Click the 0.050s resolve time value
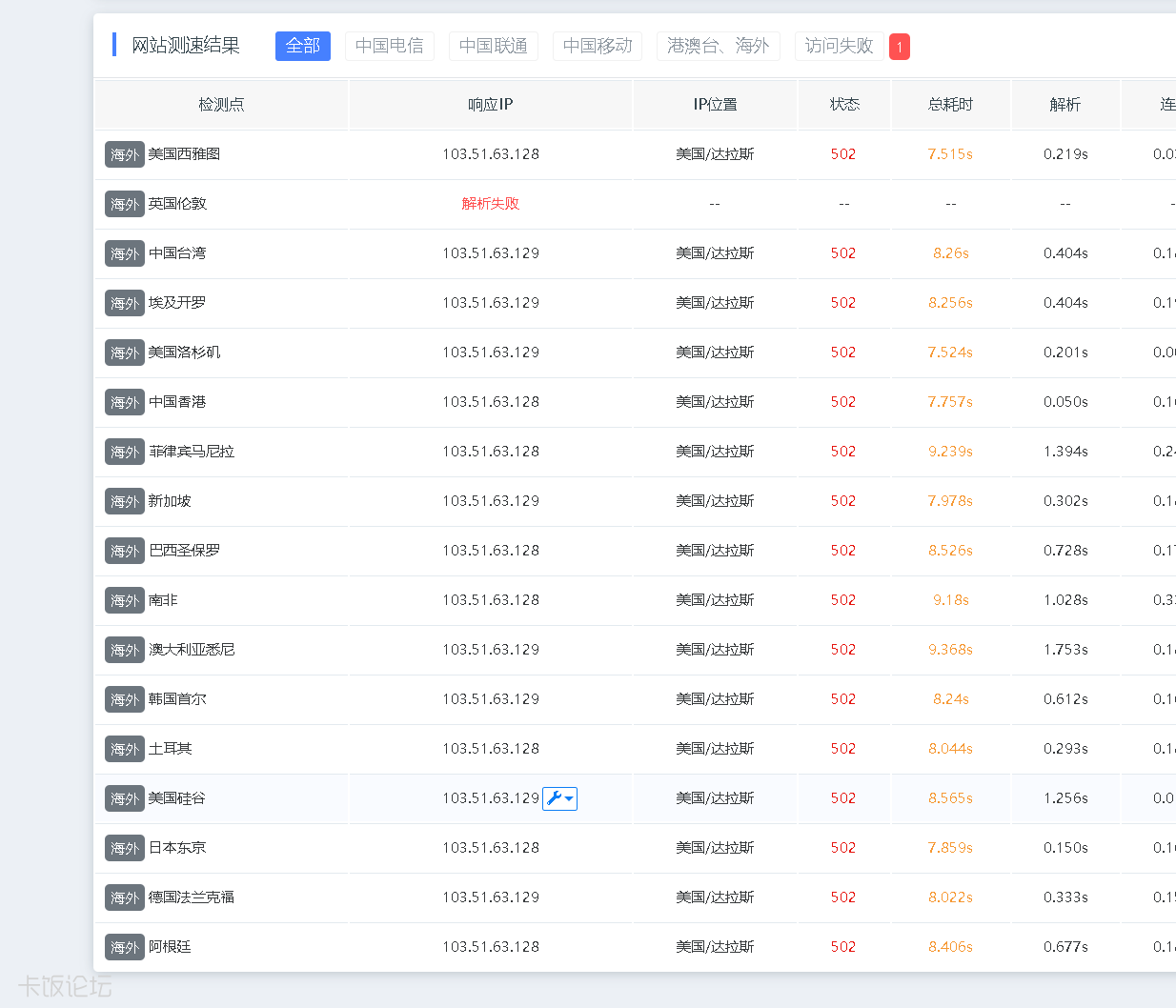The width and height of the screenshot is (1176, 1008). [1065, 402]
